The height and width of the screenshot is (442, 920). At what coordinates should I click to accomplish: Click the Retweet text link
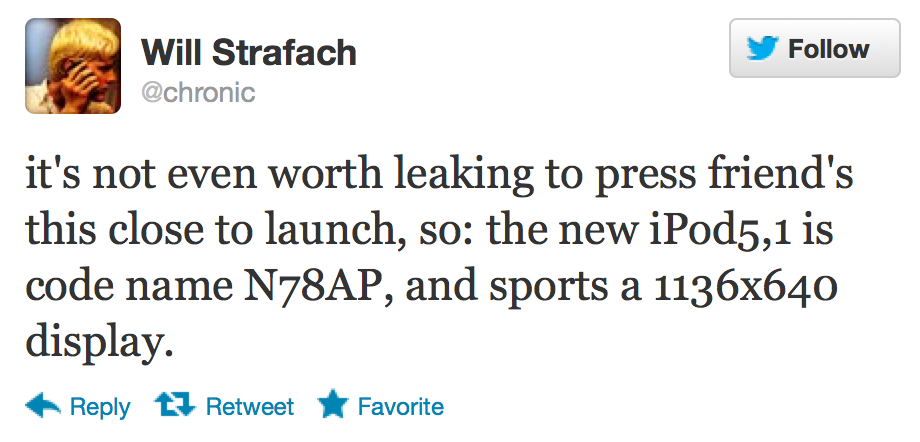249,407
